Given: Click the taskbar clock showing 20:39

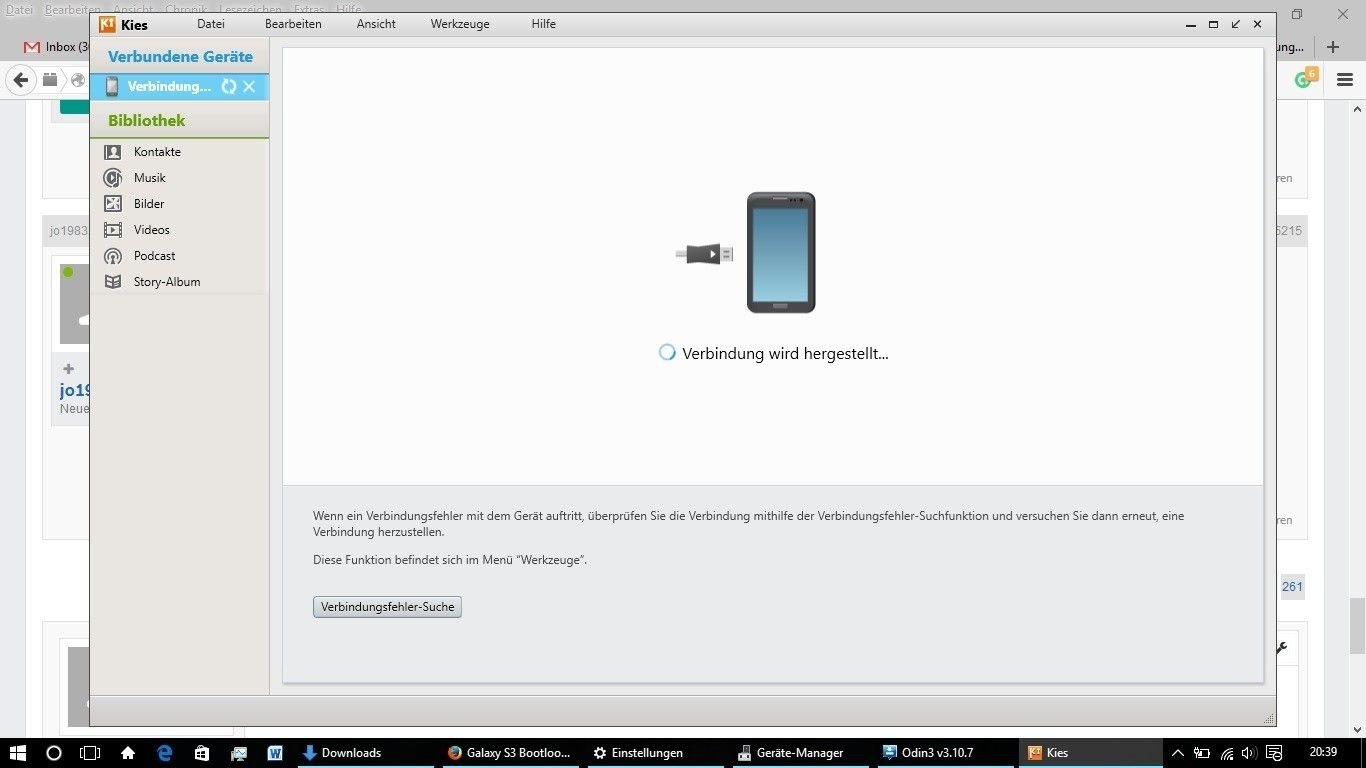Looking at the screenshot, I should pos(1323,753).
